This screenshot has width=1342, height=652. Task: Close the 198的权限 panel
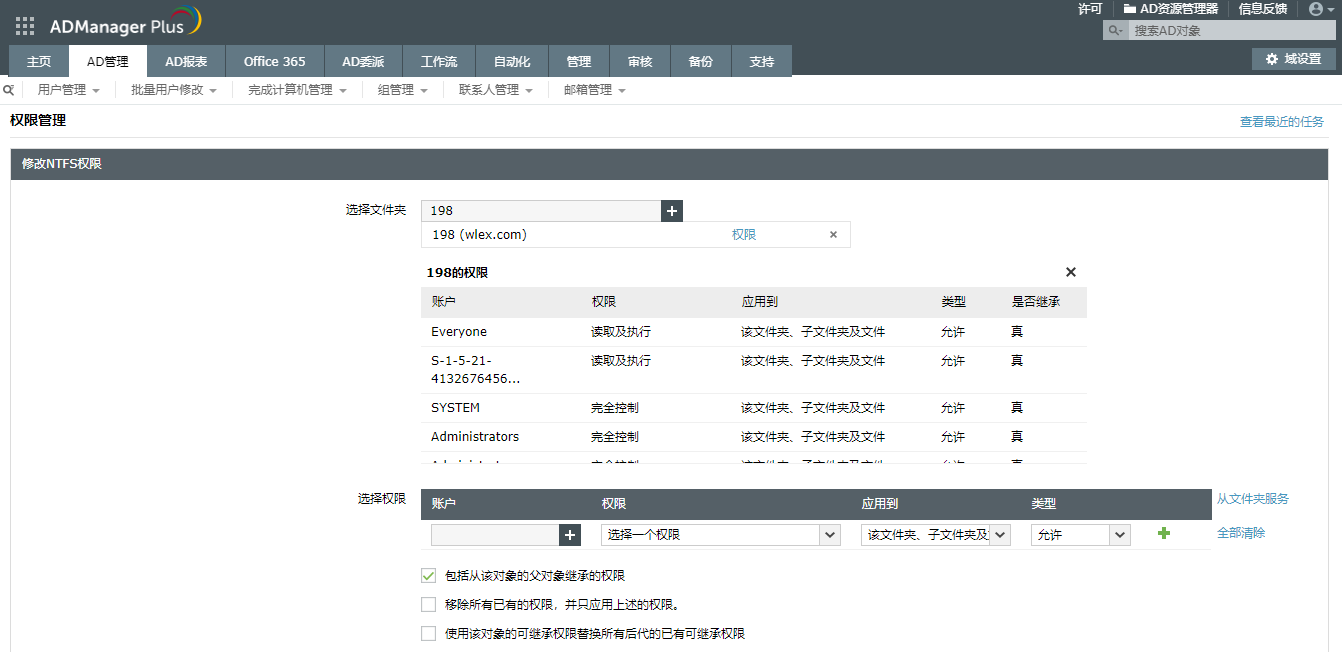coord(1071,272)
